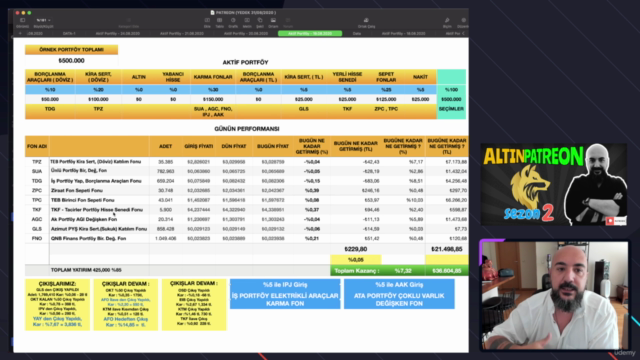
Task: Select the ÖRNEK PORTFÖY TOPLAMI header cell
Action: point(71,49)
